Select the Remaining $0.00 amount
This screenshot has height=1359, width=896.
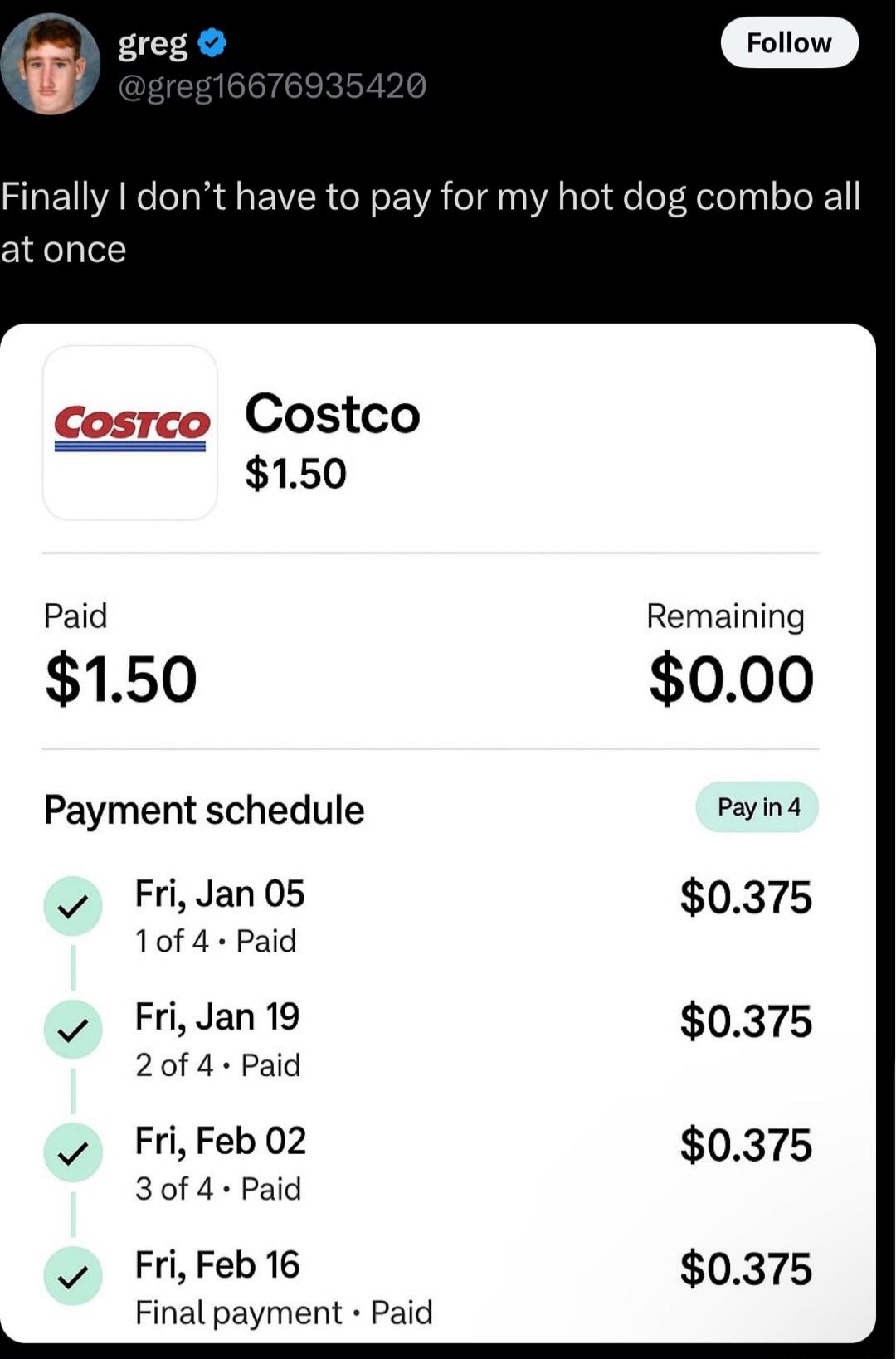(731, 679)
